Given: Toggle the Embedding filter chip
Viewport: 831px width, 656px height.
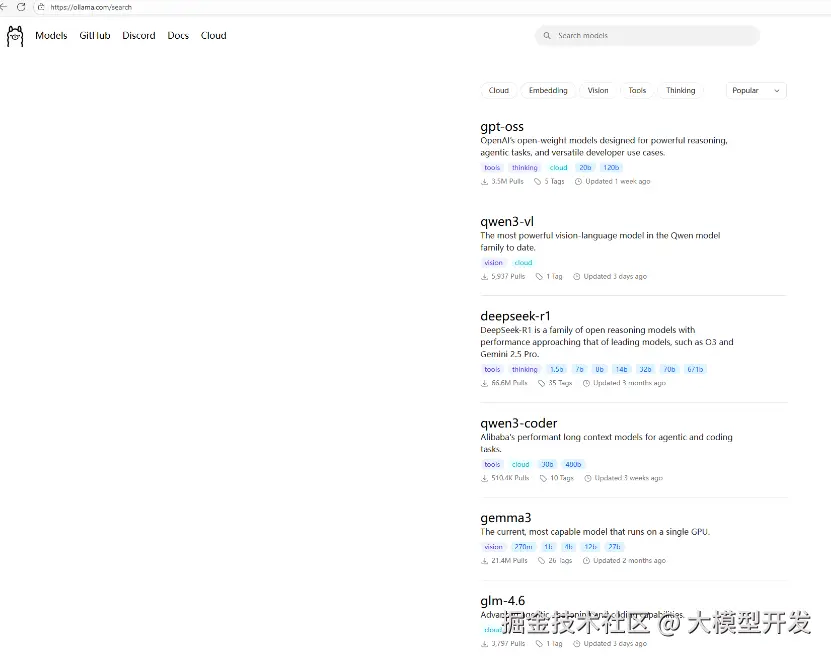Looking at the screenshot, I should [x=548, y=91].
